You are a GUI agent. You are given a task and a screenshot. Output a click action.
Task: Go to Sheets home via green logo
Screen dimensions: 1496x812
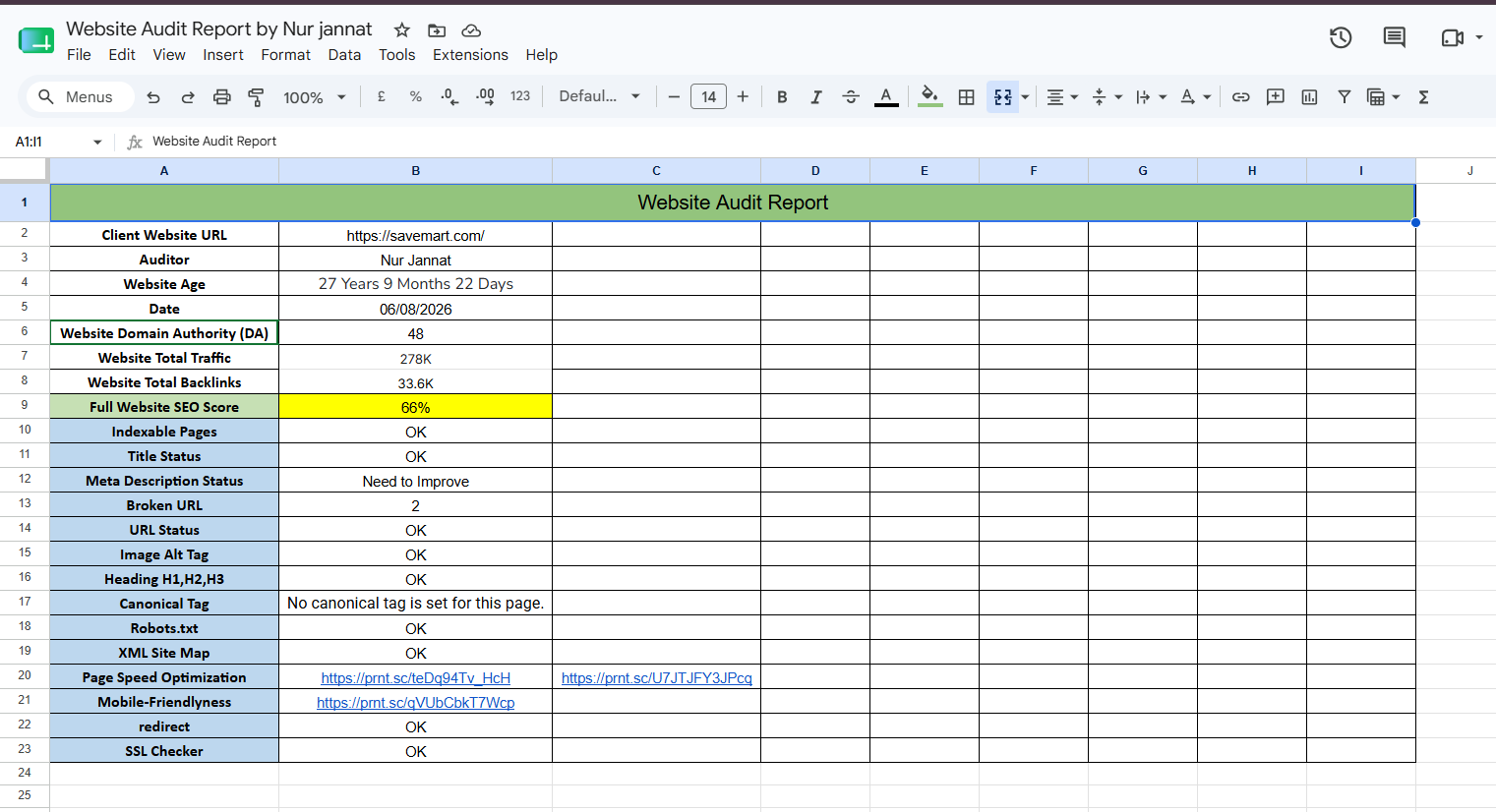coord(35,40)
